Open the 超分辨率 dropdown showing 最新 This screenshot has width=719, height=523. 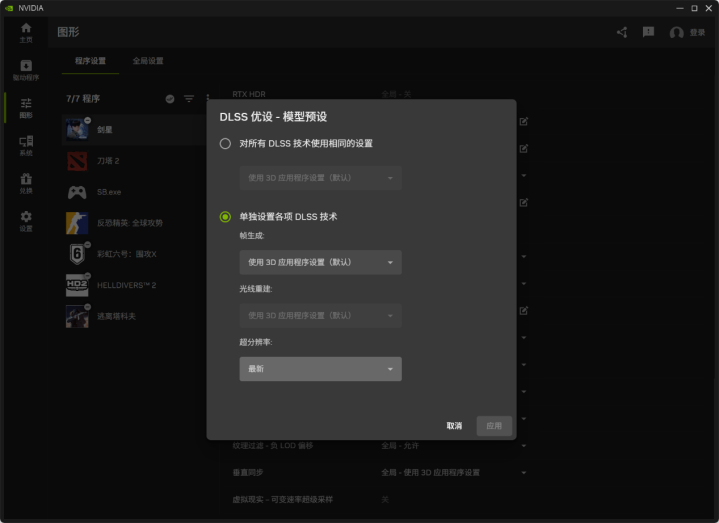click(321, 369)
